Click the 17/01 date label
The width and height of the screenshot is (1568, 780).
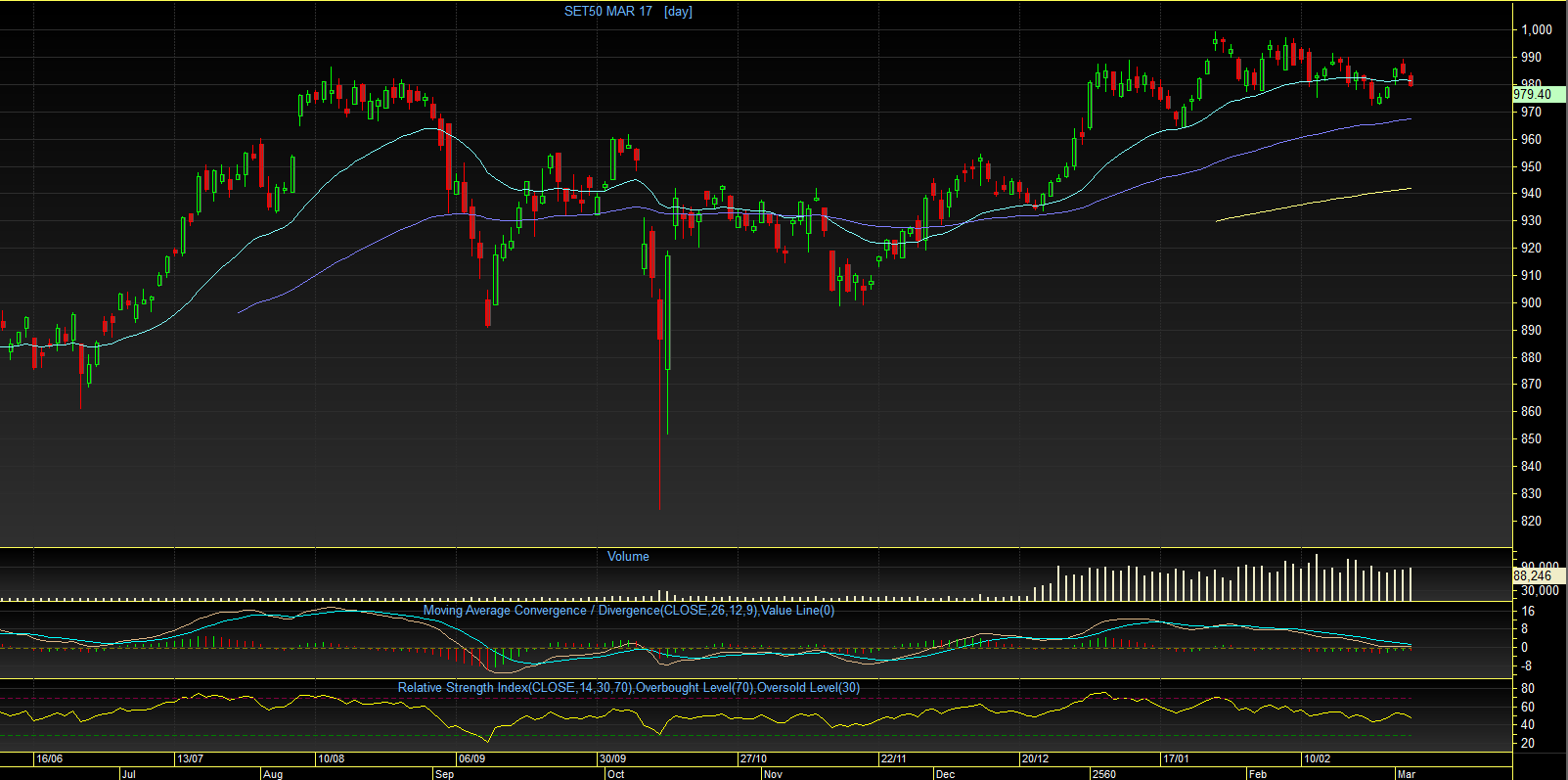[x=1176, y=759]
